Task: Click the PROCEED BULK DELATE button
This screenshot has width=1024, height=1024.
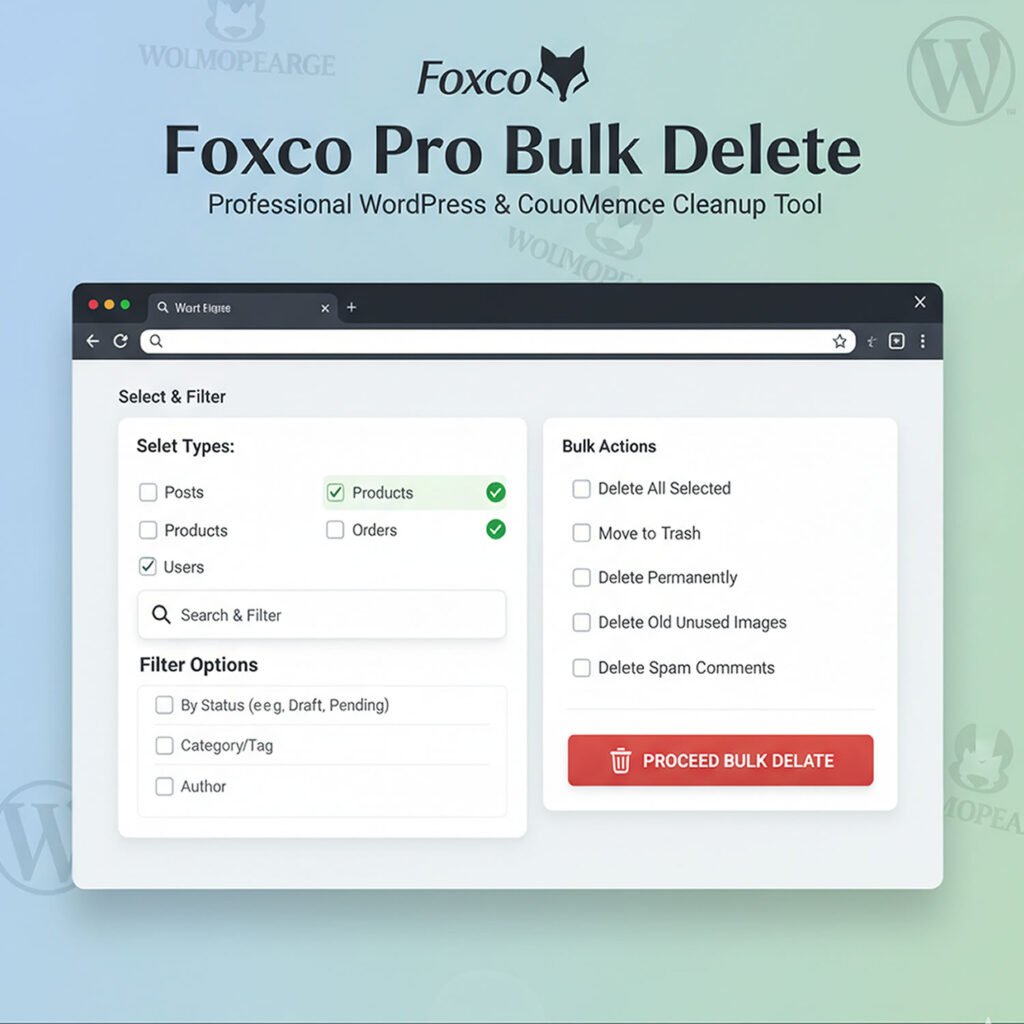Action: (x=720, y=760)
